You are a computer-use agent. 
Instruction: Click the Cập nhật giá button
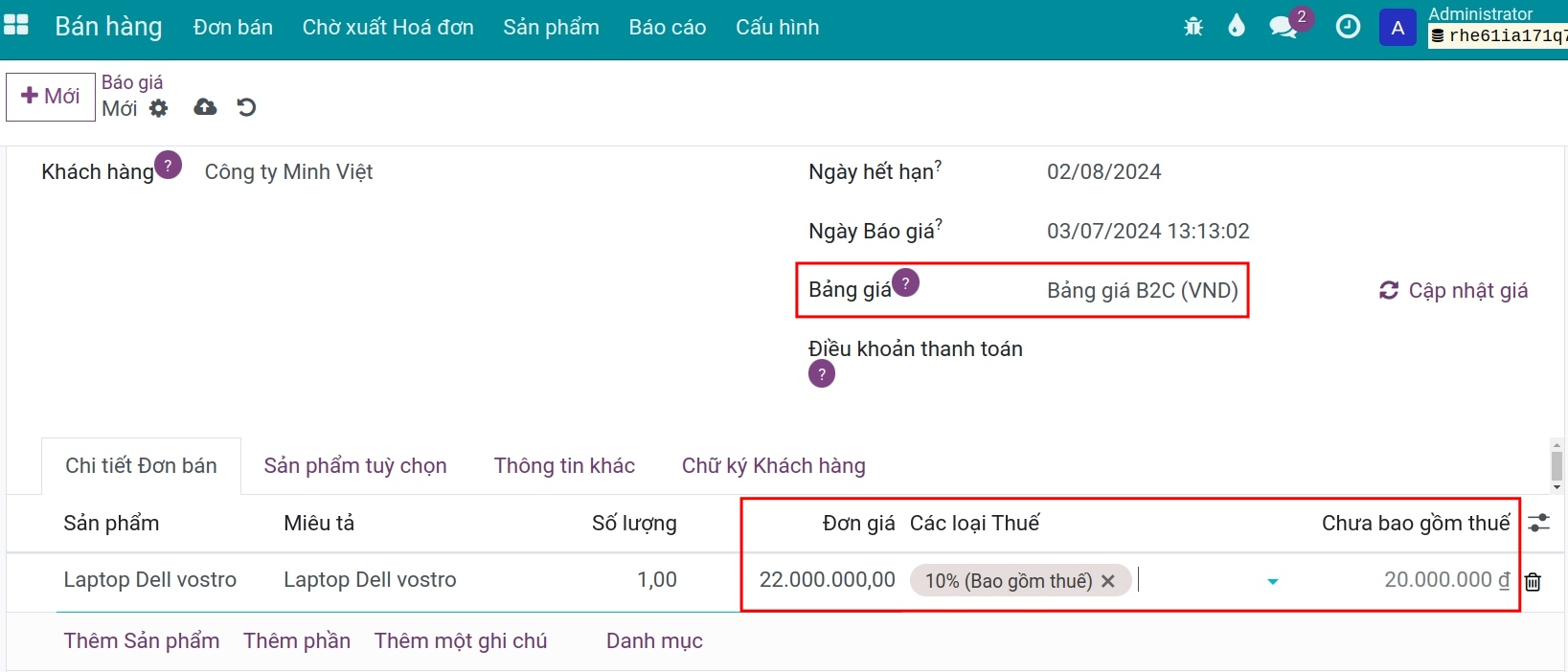click(1453, 290)
